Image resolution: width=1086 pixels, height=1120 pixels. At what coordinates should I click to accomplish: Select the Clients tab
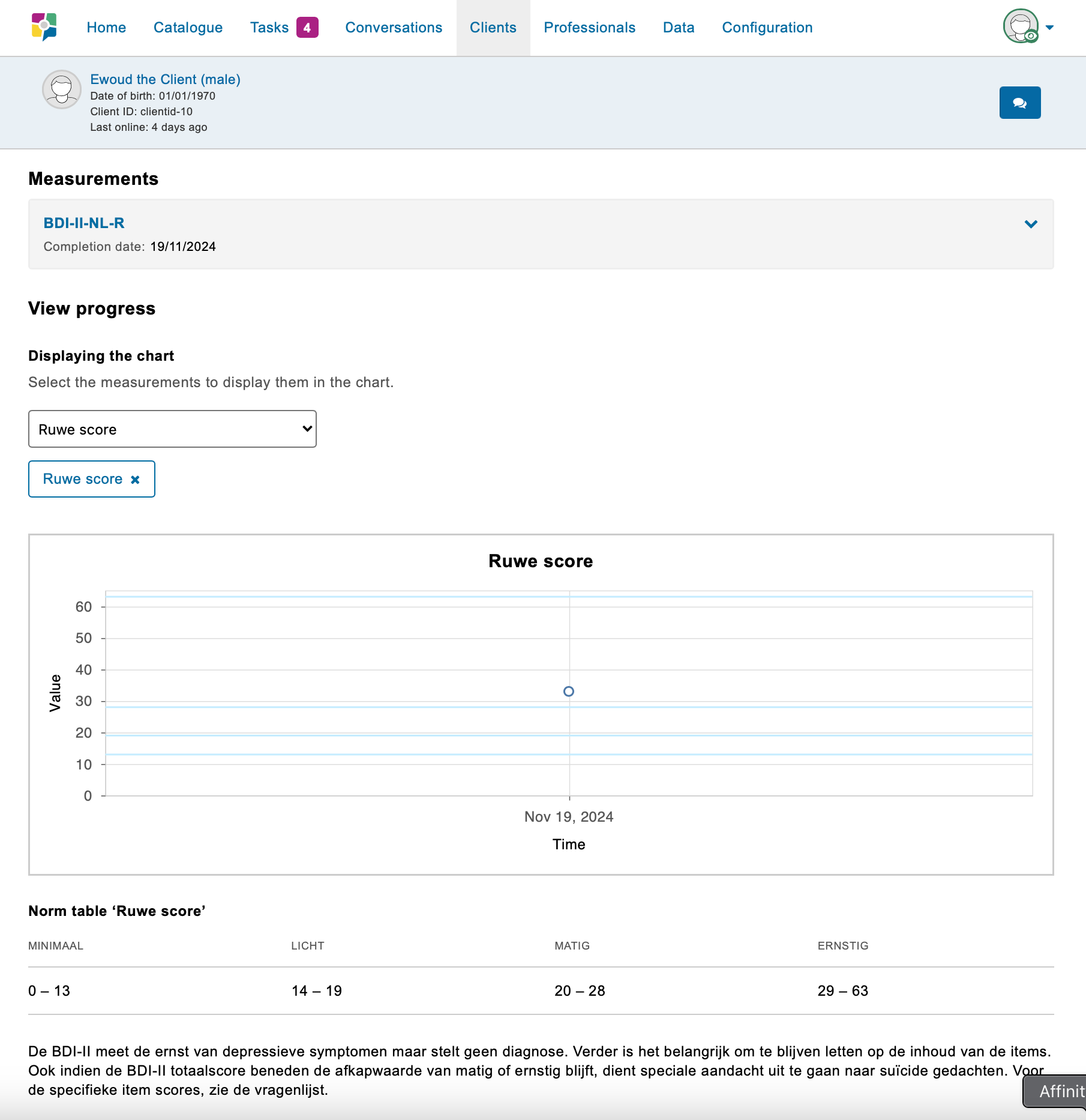[493, 28]
